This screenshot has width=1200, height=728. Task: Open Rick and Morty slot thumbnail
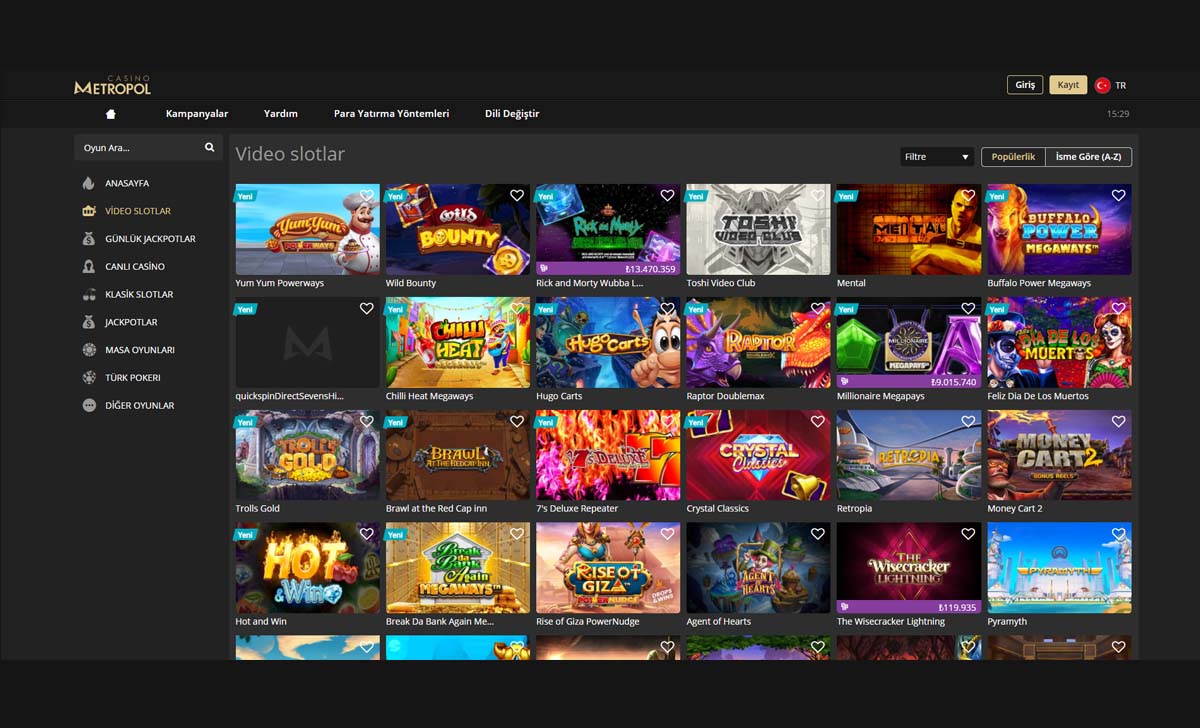pyautogui.click(x=608, y=229)
